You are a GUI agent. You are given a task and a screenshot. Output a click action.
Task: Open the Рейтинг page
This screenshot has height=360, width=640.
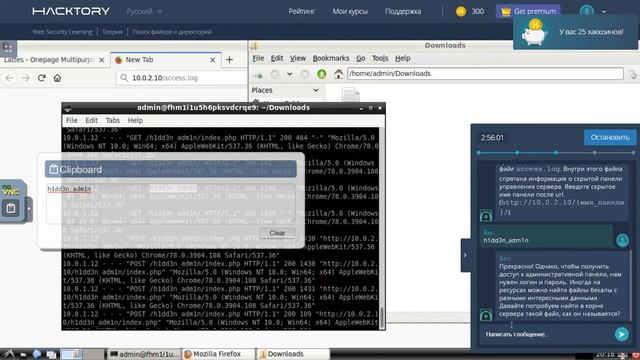click(302, 11)
